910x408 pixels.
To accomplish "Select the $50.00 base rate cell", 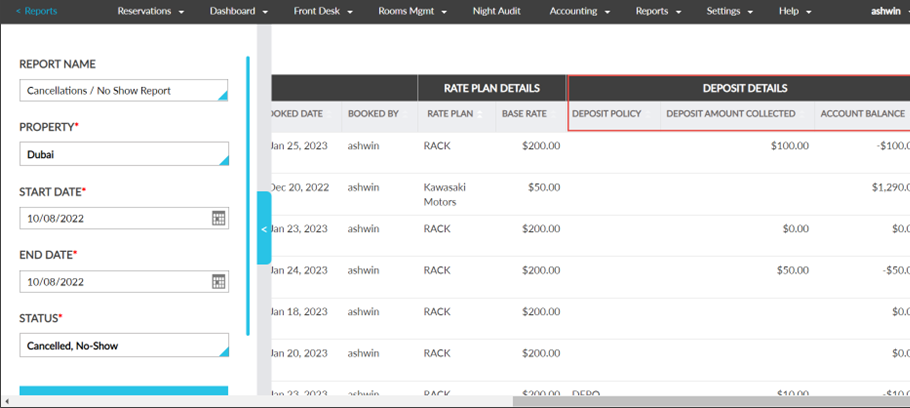I will coord(544,187).
